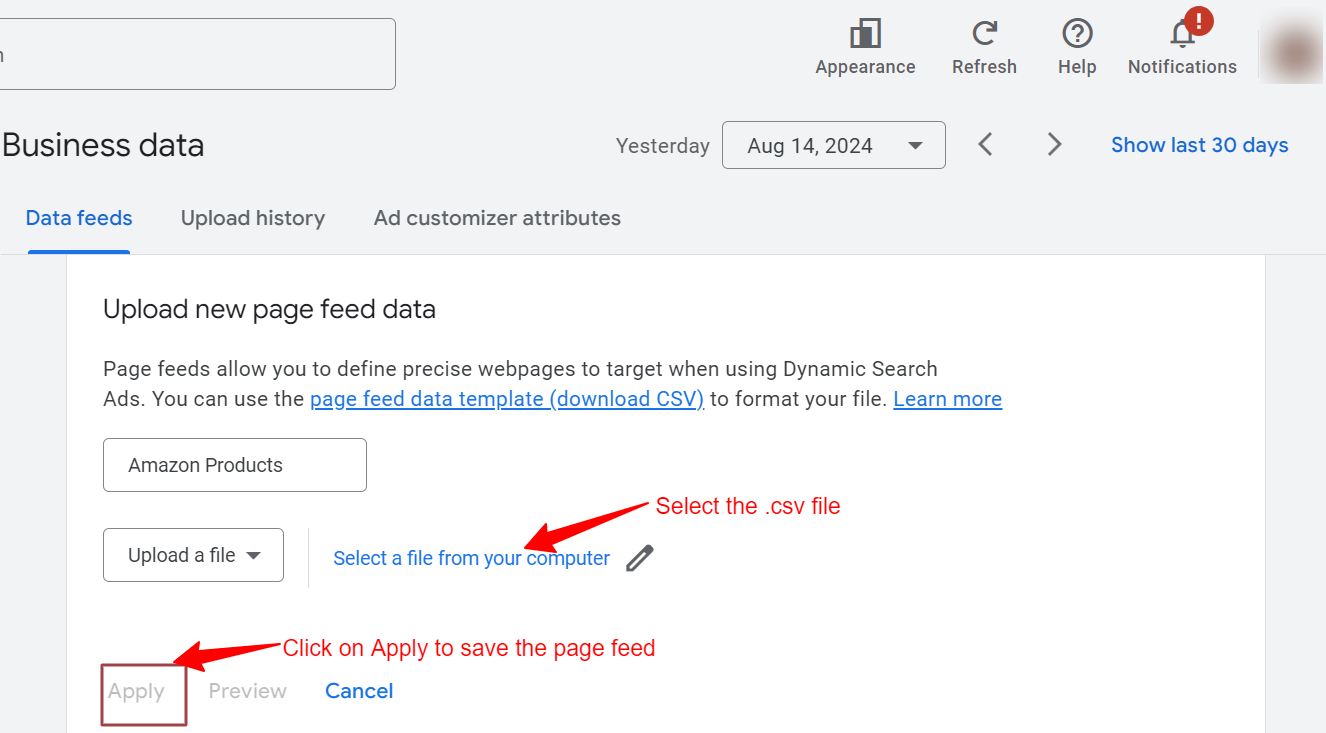The height and width of the screenshot is (733, 1326).
Task: Open the Learn more link
Action: tap(947, 399)
